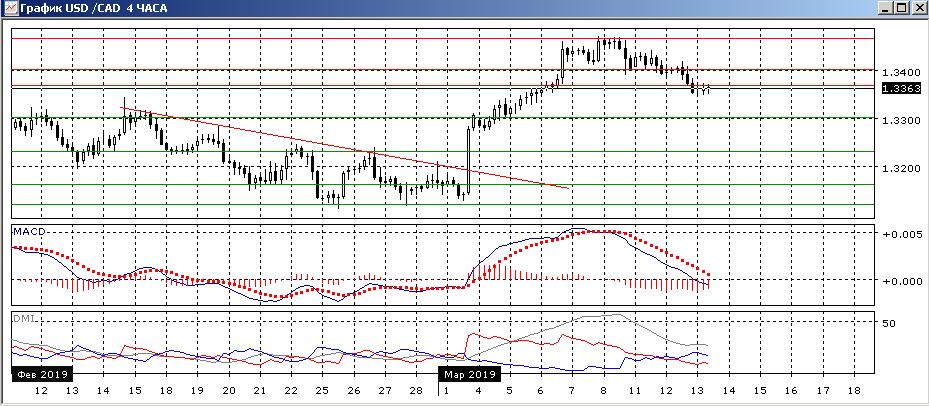Maximize the USD/CAD chart window
Image resolution: width=929 pixels, height=406 pixels.
[902, 9]
